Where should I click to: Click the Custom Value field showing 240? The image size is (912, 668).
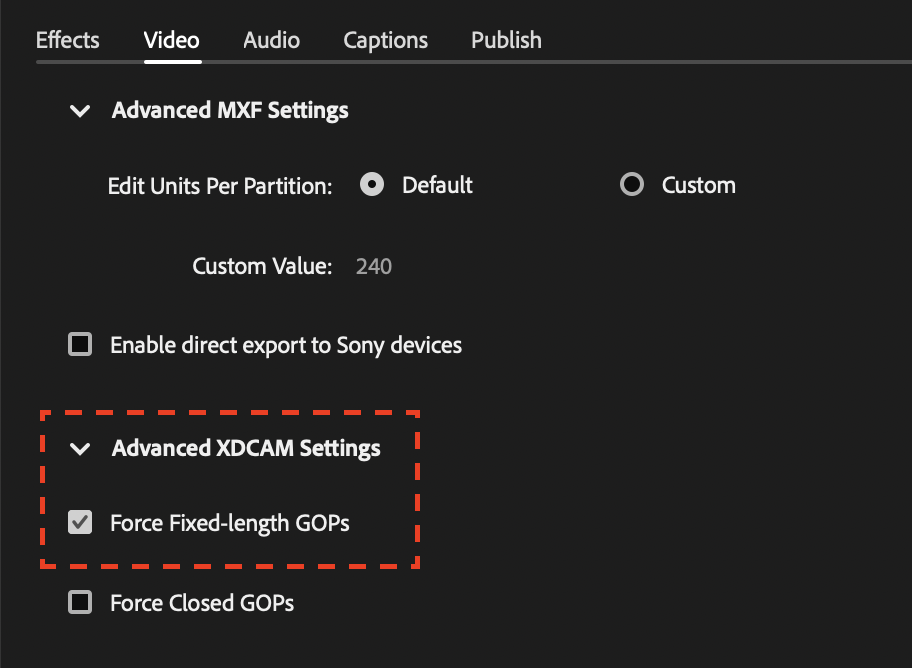[372, 266]
